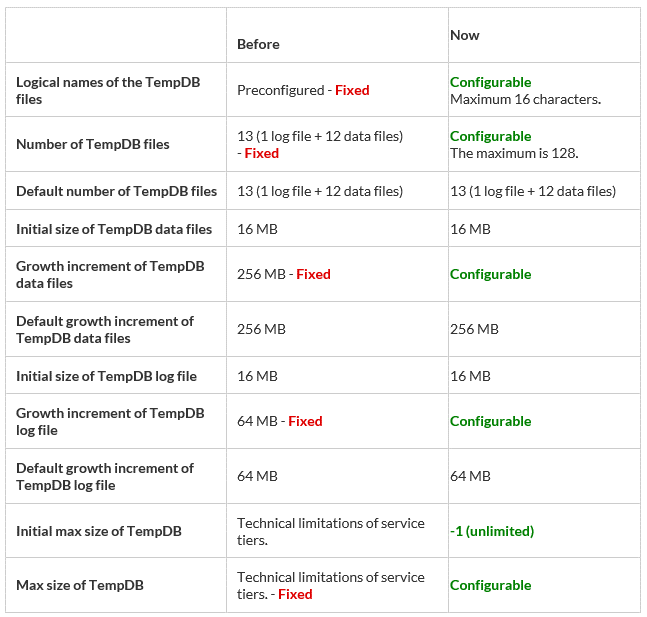Viewport: 647px width, 617px height.
Task: Click 'Max size of TempDB' row label
Action: [x=80, y=585]
